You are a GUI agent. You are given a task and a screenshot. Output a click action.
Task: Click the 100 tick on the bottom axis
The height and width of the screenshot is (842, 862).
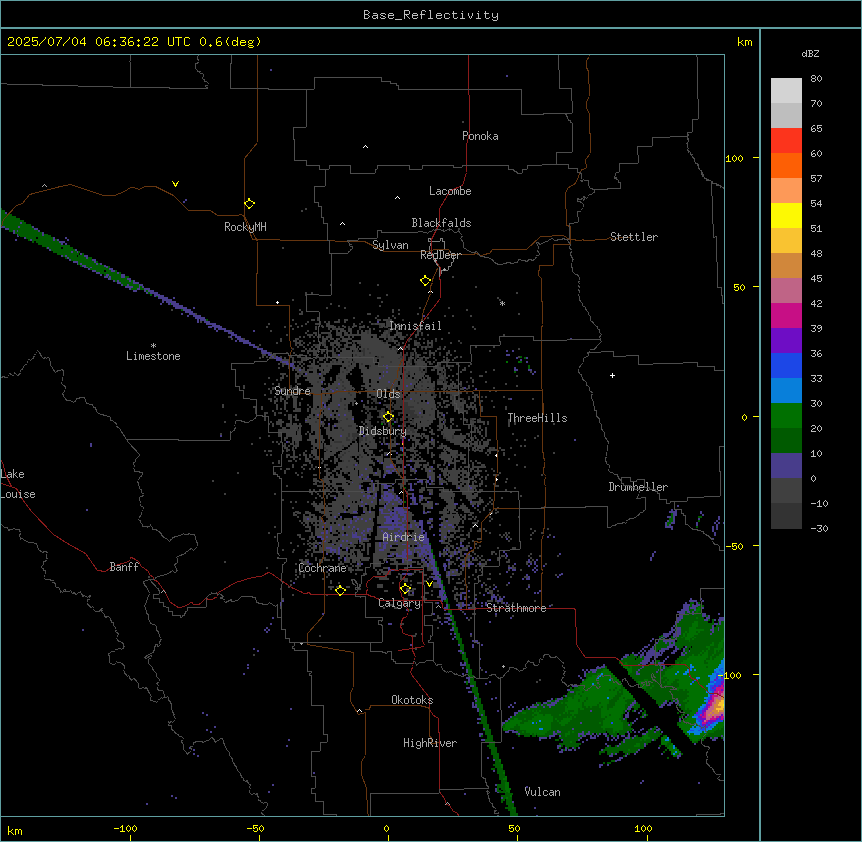click(643, 828)
